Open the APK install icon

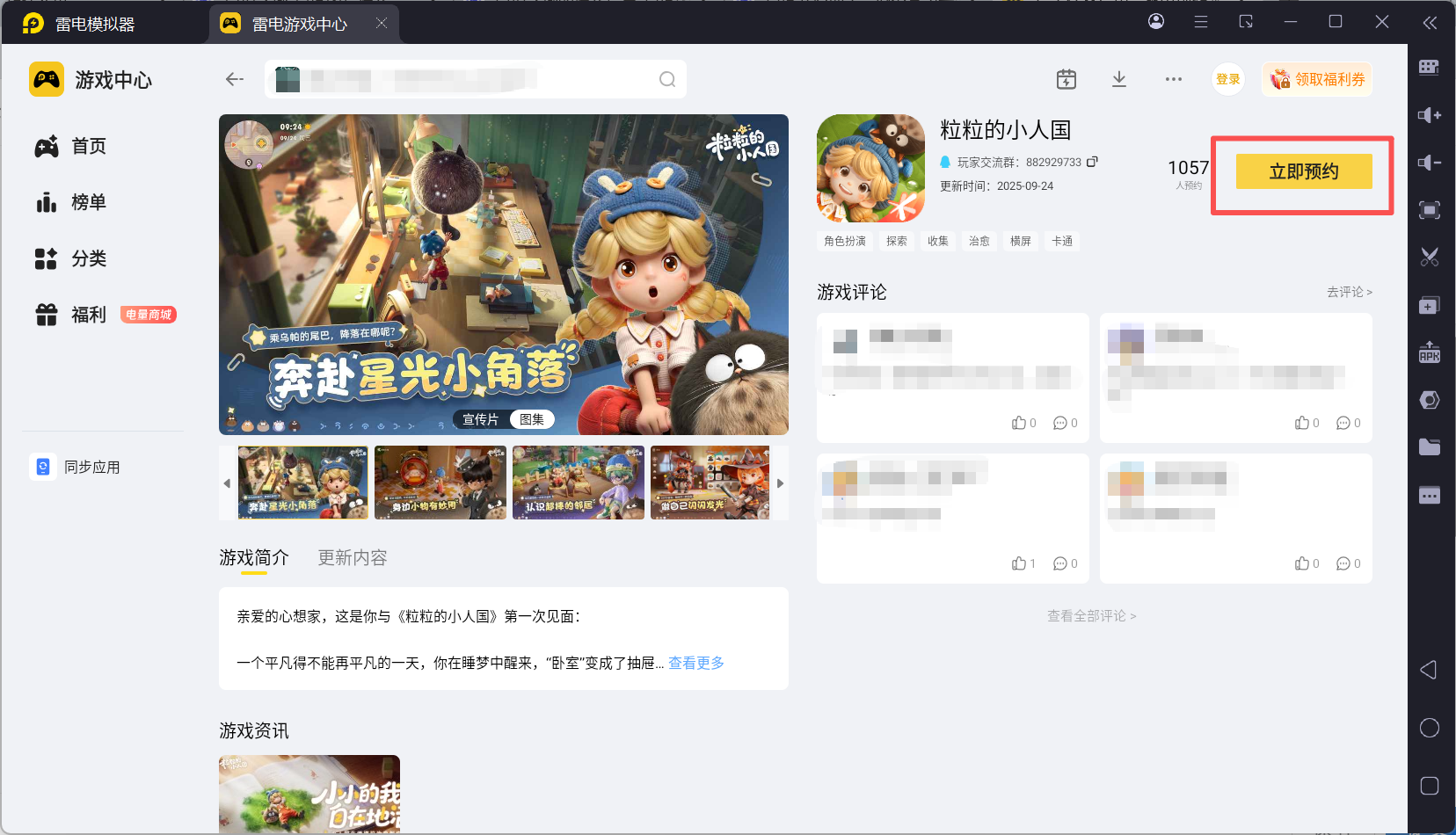[x=1429, y=352]
